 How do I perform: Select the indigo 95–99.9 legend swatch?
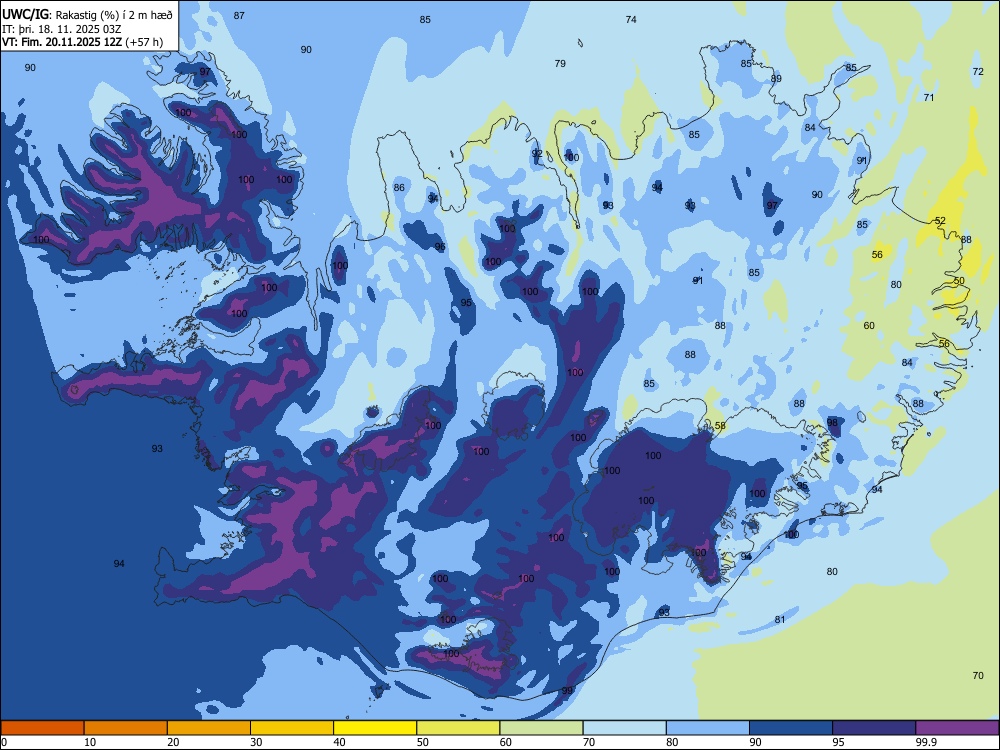(x=874, y=728)
